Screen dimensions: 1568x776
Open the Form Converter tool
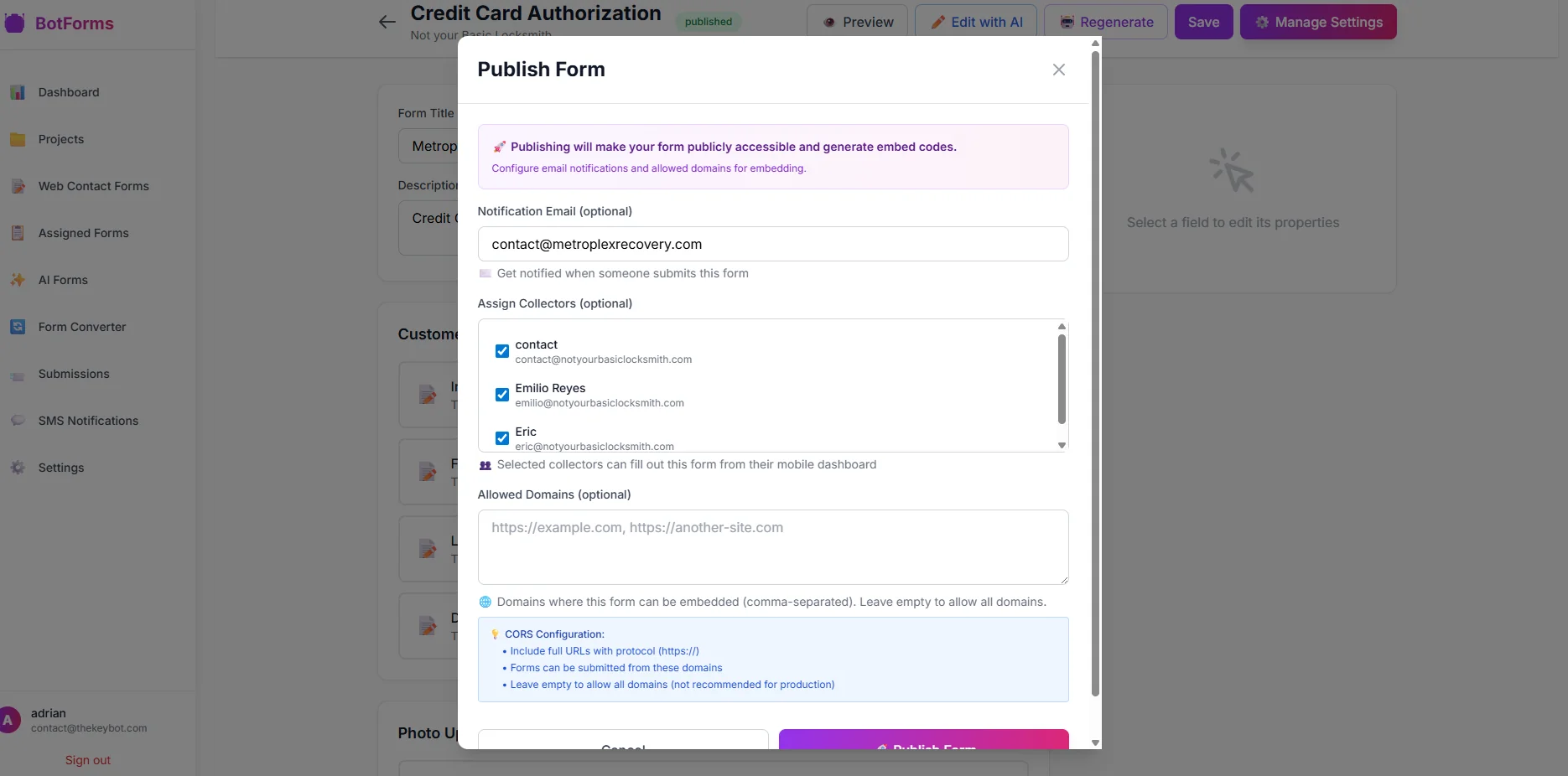click(x=82, y=327)
